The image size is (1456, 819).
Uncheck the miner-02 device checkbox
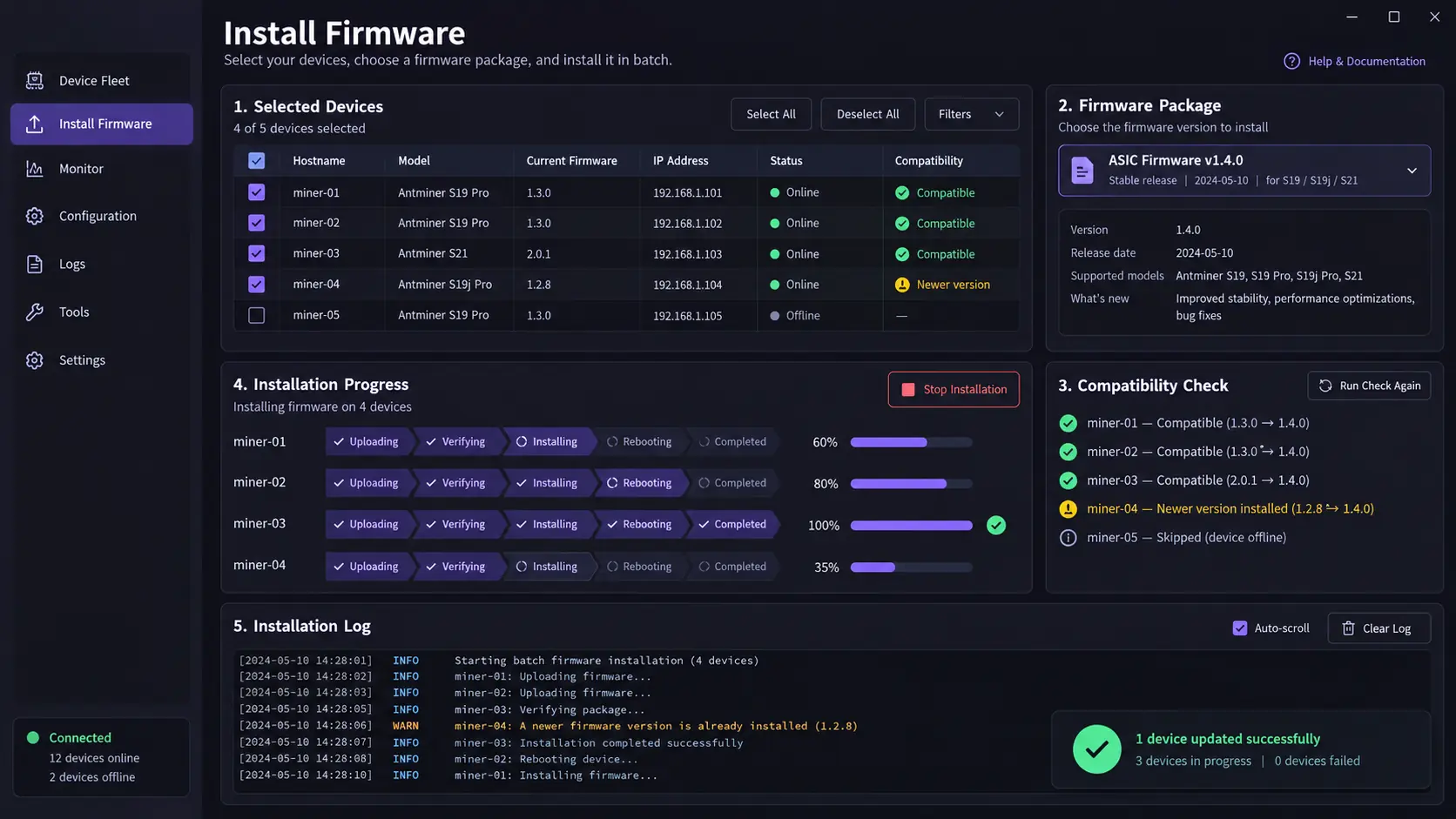pos(256,223)
